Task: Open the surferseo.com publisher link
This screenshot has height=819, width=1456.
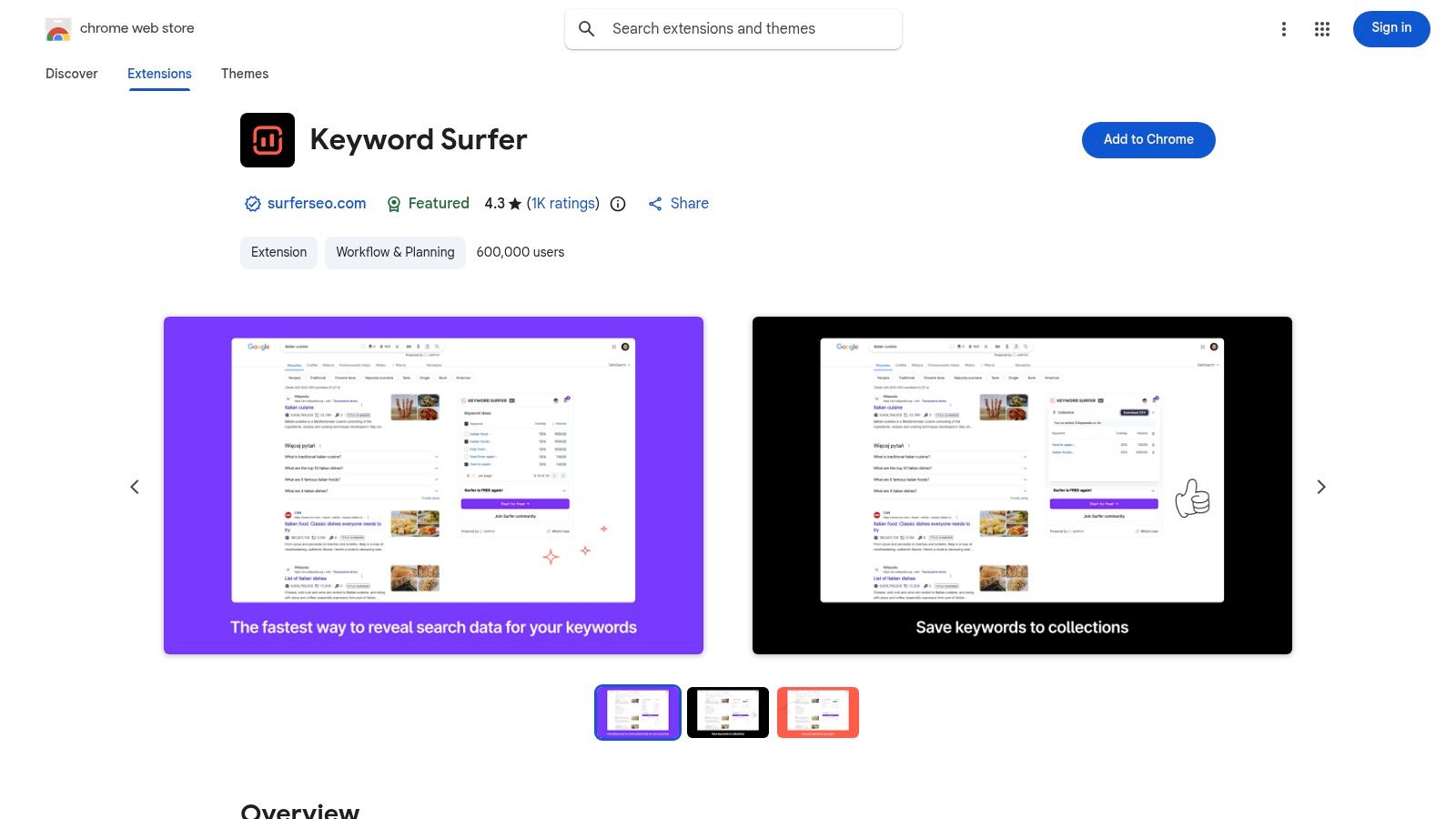Action: coord(317,203)
